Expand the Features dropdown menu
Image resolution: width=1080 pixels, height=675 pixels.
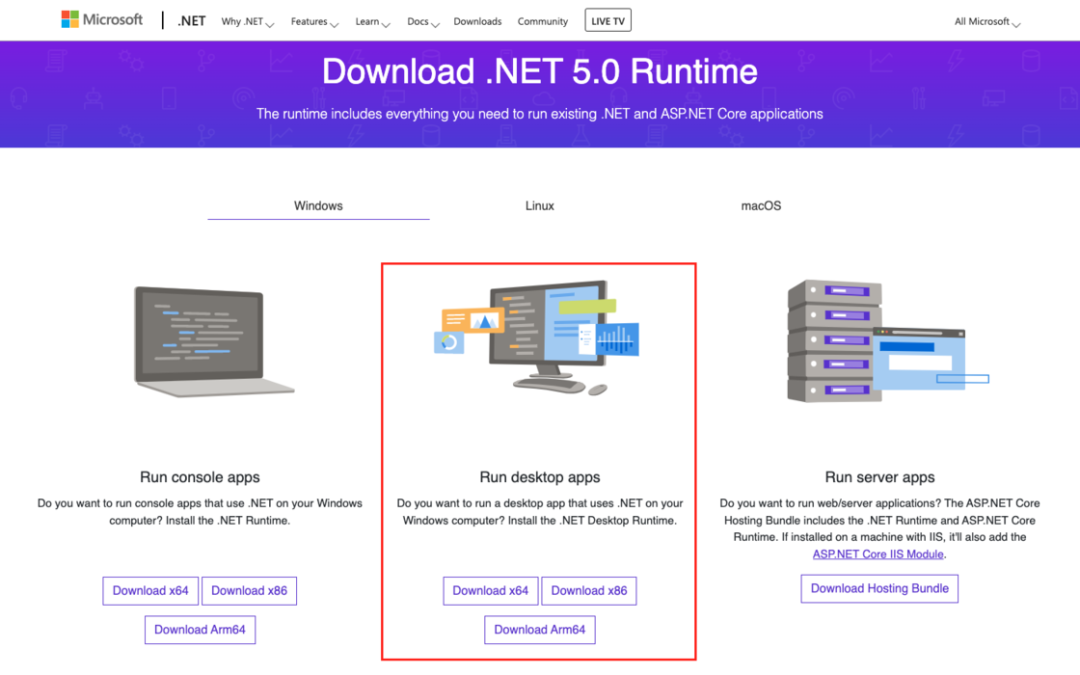pos(314,22)
